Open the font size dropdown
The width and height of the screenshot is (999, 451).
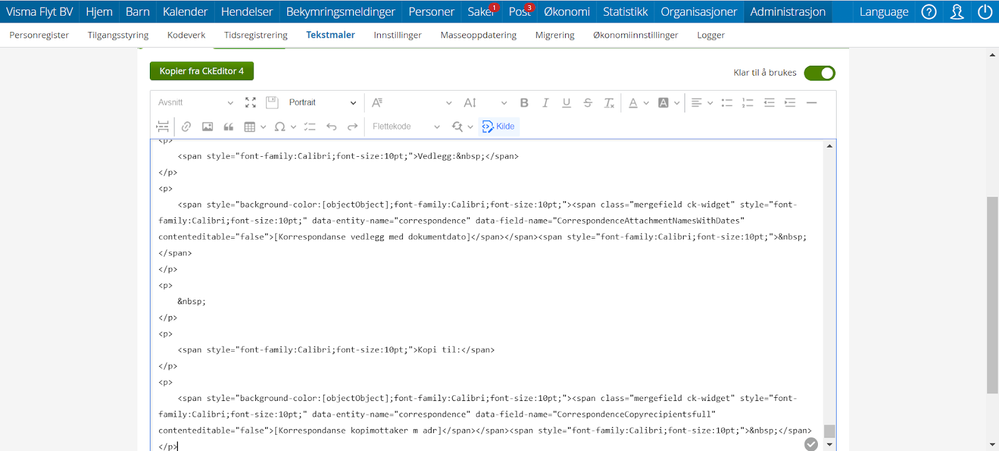click(485, 103)
